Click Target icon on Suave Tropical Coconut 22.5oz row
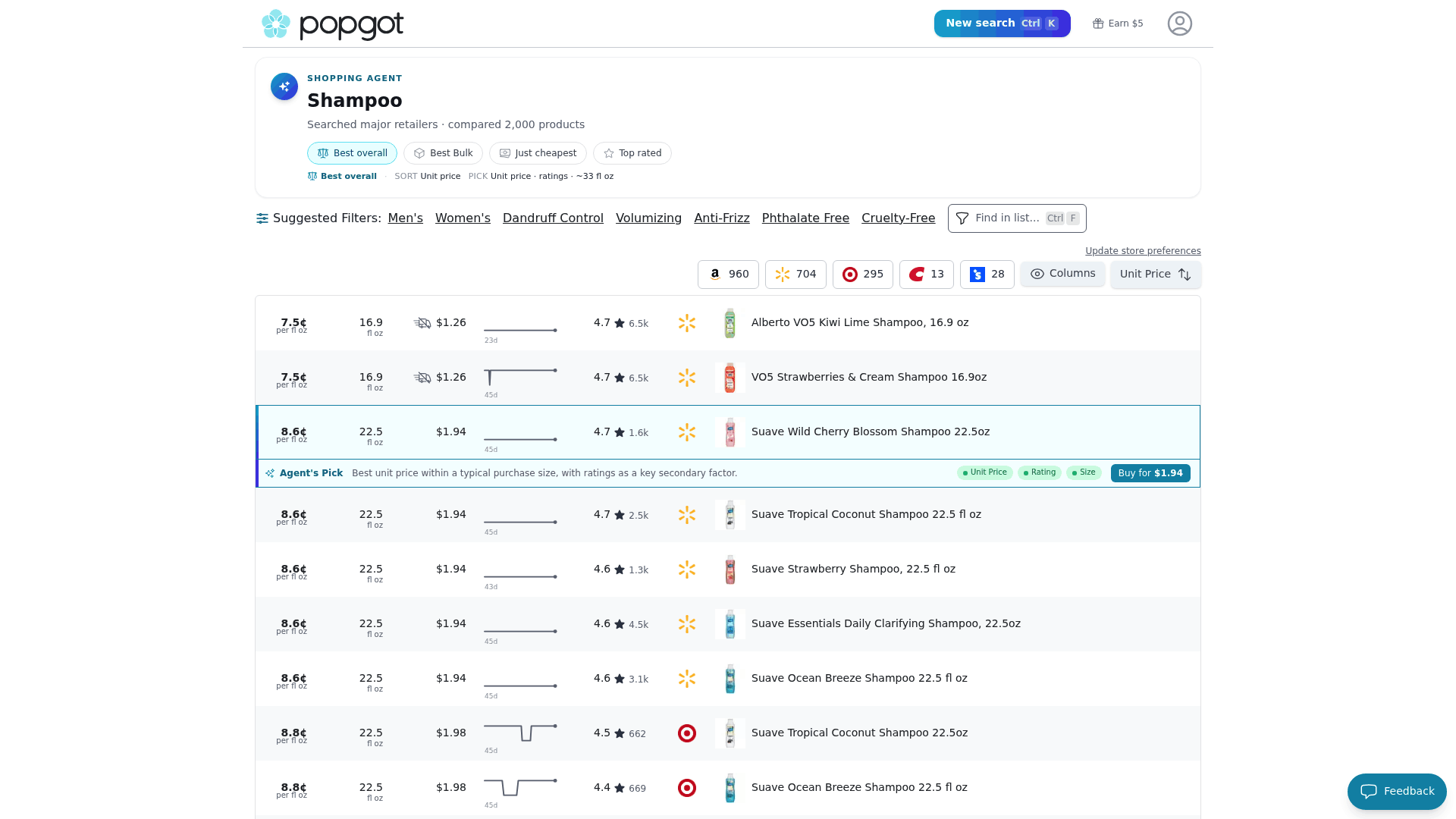This screenshot has width=1456, height=819. coord(687,733)
